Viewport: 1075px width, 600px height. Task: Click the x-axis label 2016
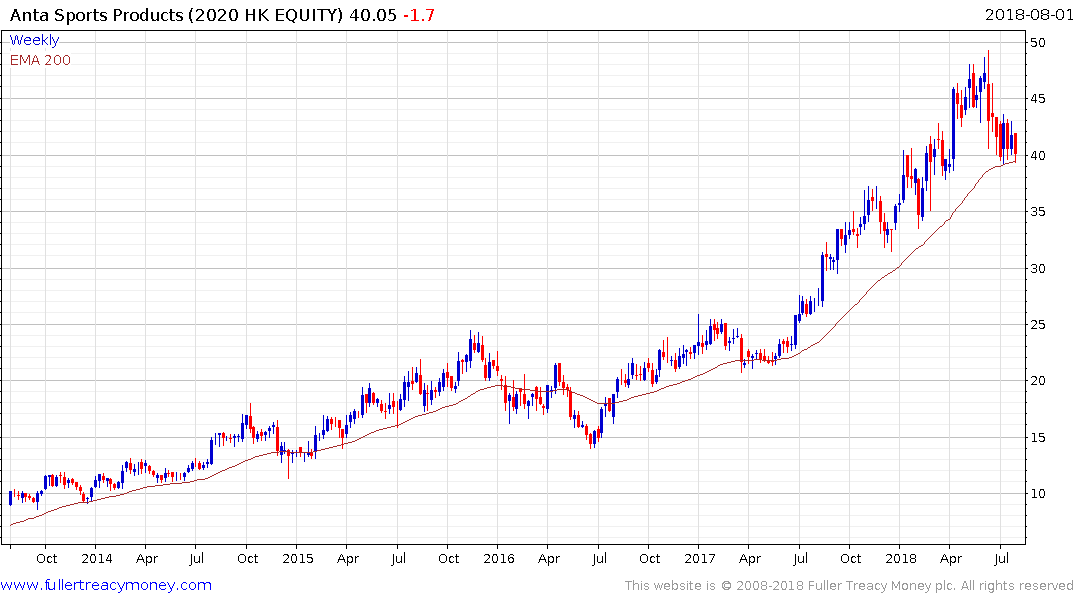click(498, 558)
